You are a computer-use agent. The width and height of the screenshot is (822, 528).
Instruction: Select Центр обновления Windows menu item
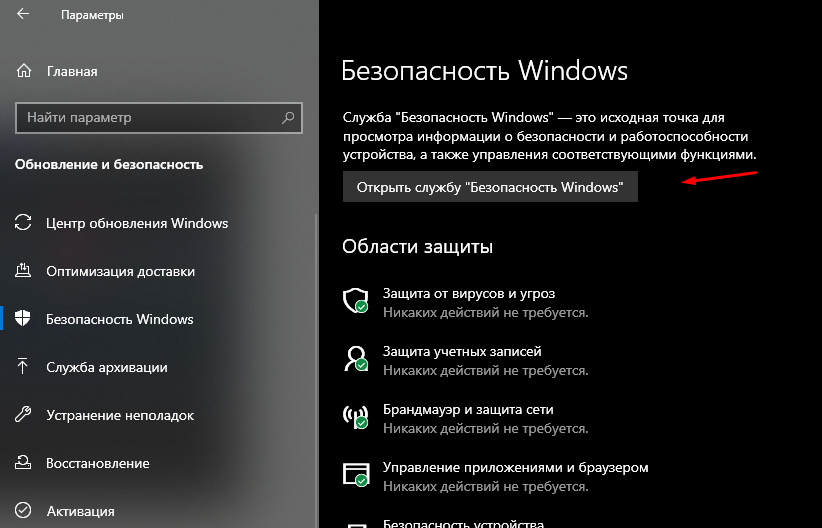tap(137, 223)
